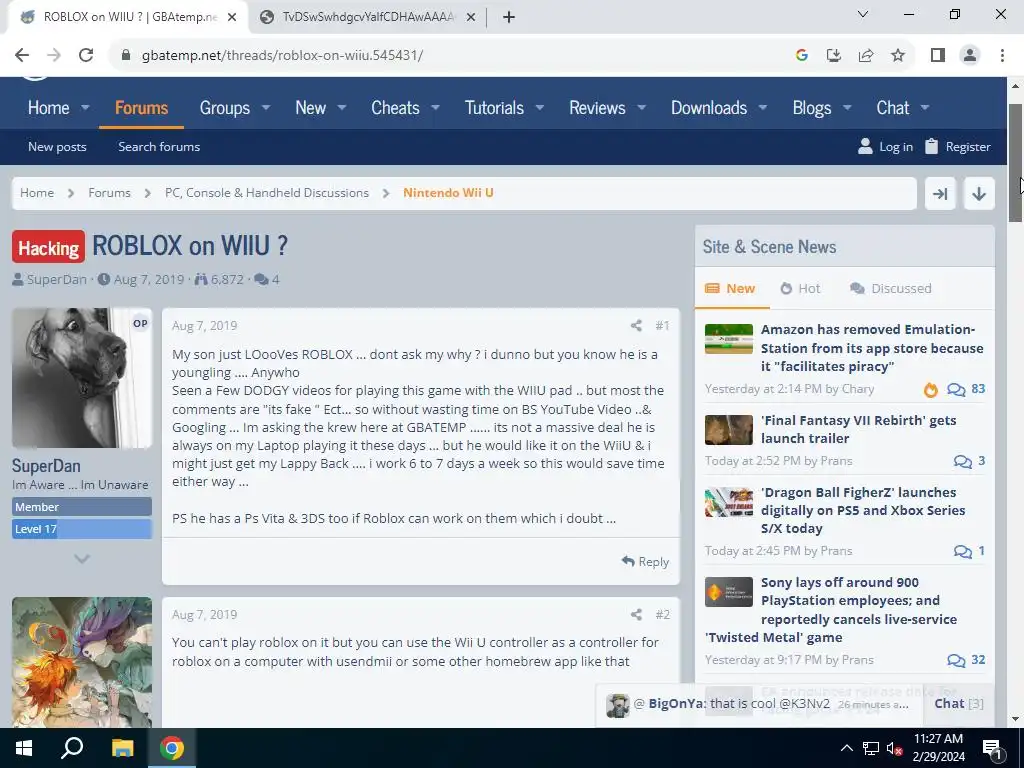Screen dimensions: 1024x768
Task: Open Chrome side panel
Action: pos(938,55)
